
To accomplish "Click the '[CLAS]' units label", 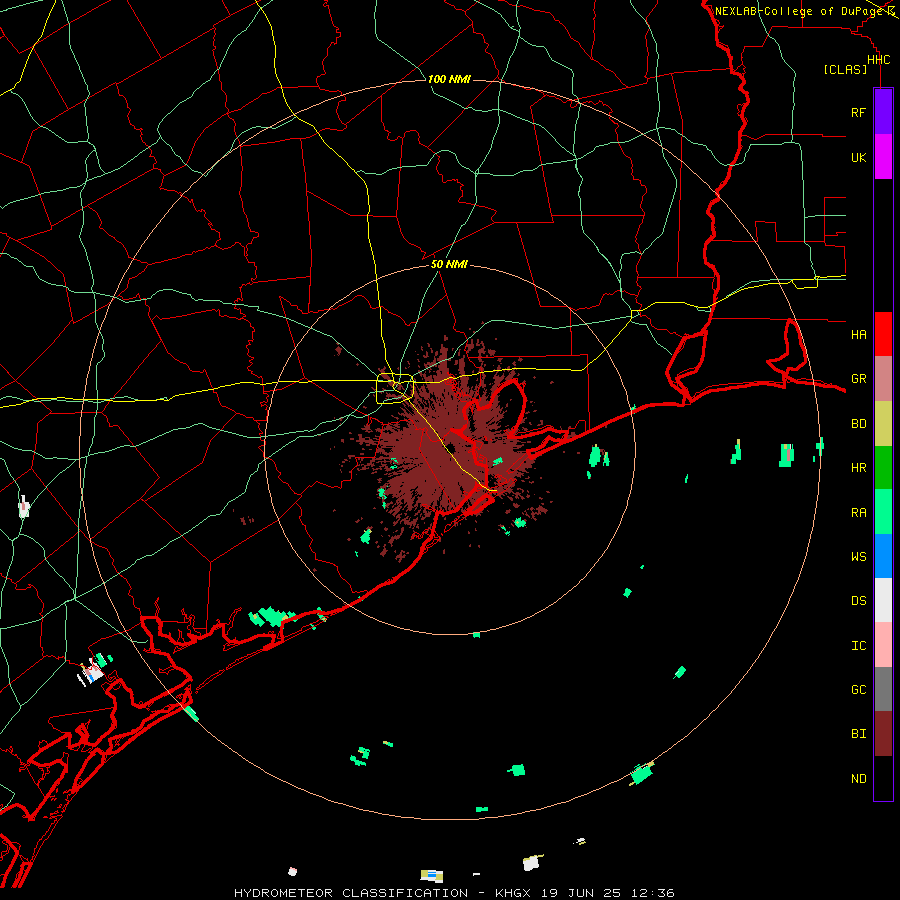I will click(845, 69).
